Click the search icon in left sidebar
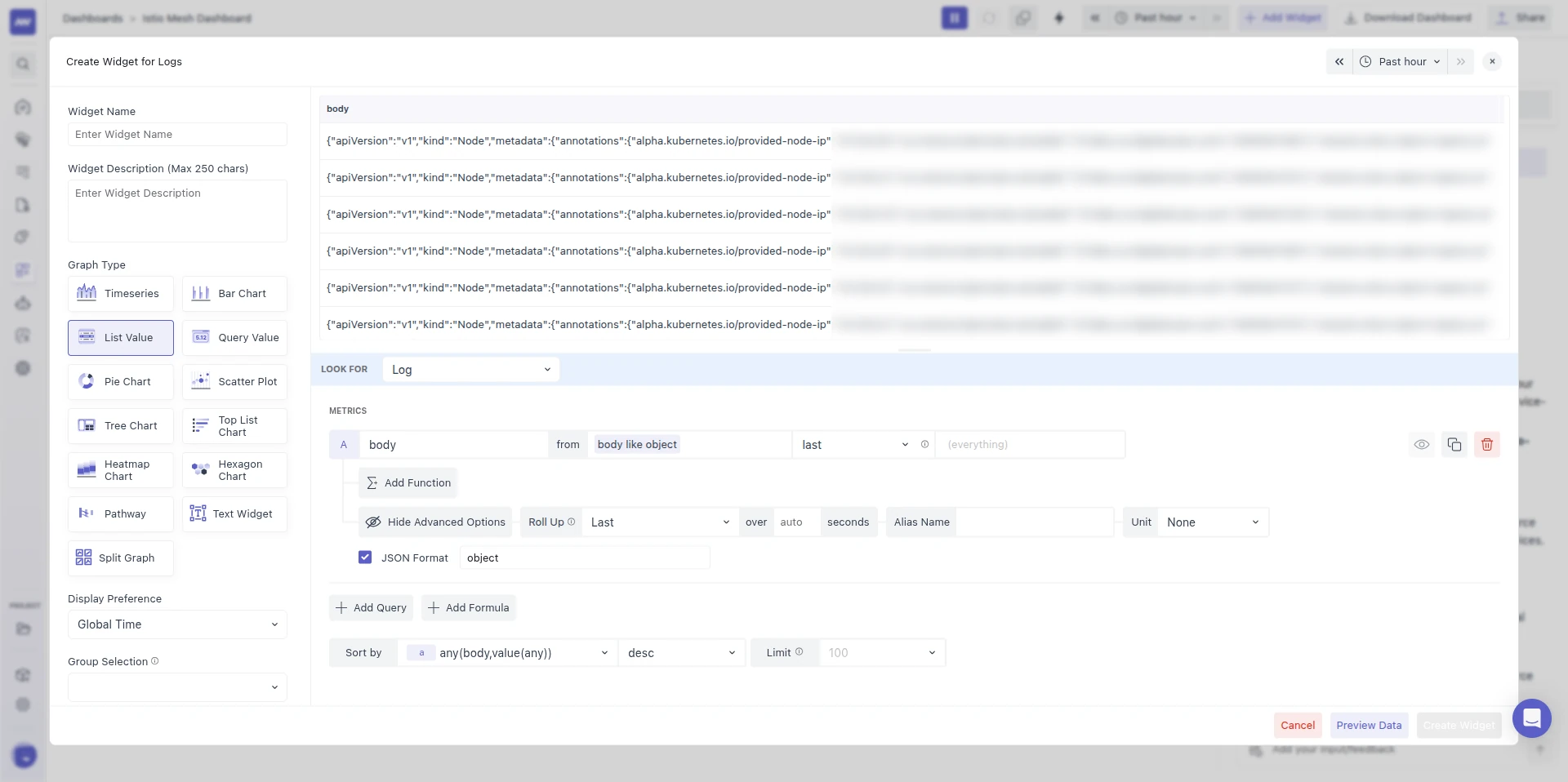The image size is (1568, 782). point(23,64)
